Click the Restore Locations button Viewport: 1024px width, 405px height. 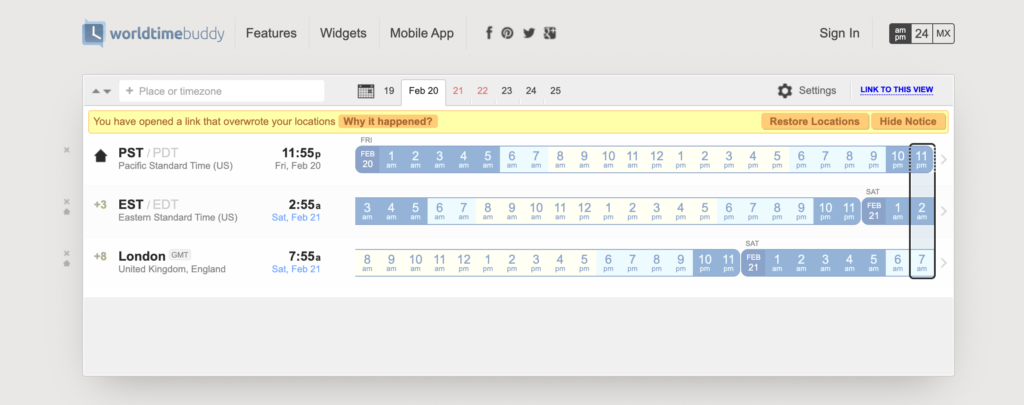[814, 122]
